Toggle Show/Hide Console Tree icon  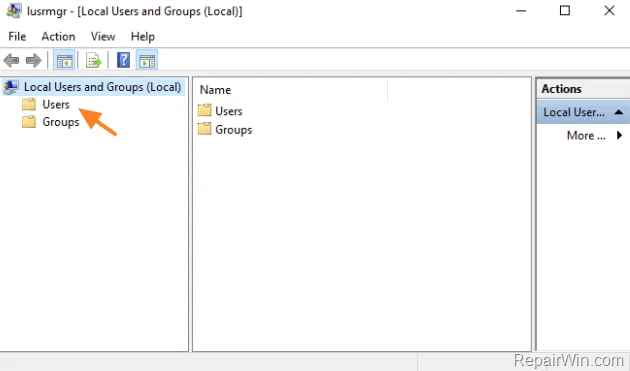tap(64, 61)
